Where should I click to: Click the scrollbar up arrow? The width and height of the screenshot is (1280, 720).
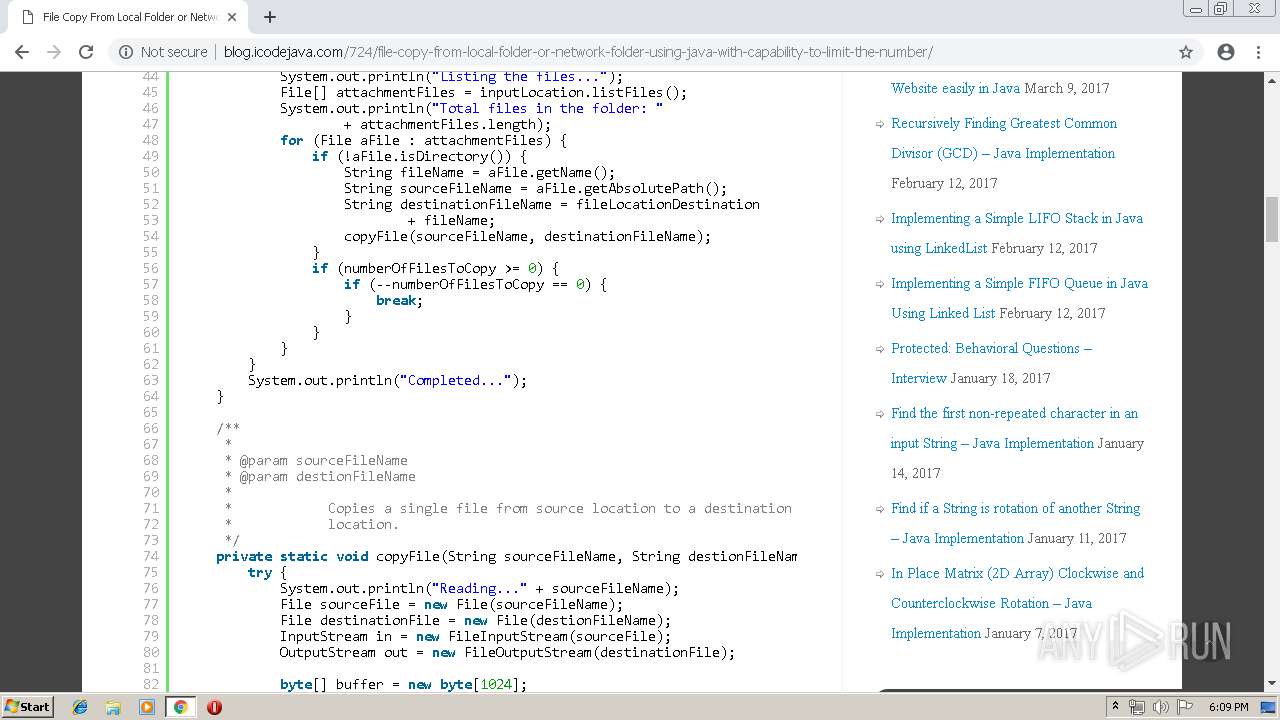(x=1272, y=79)
